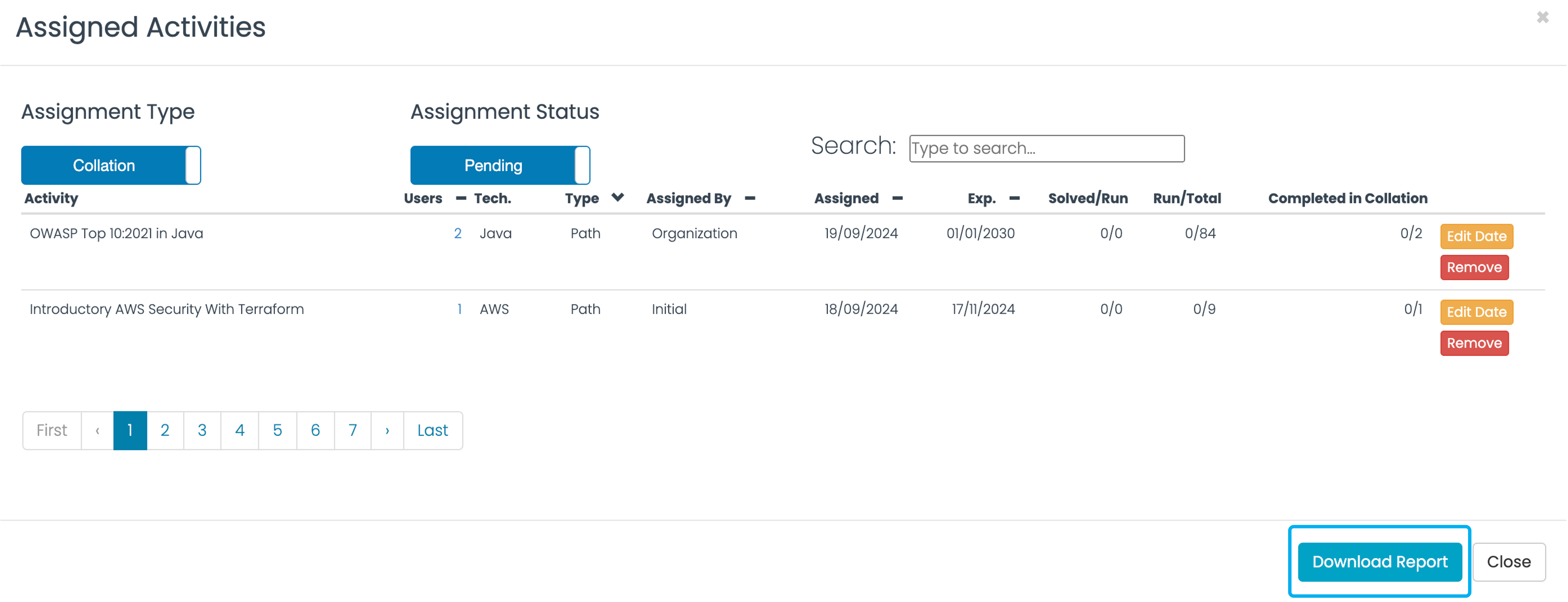The width and height of the screenshot is (1568, 602).
Task: Download the activities report
Action: [1379, 562]
